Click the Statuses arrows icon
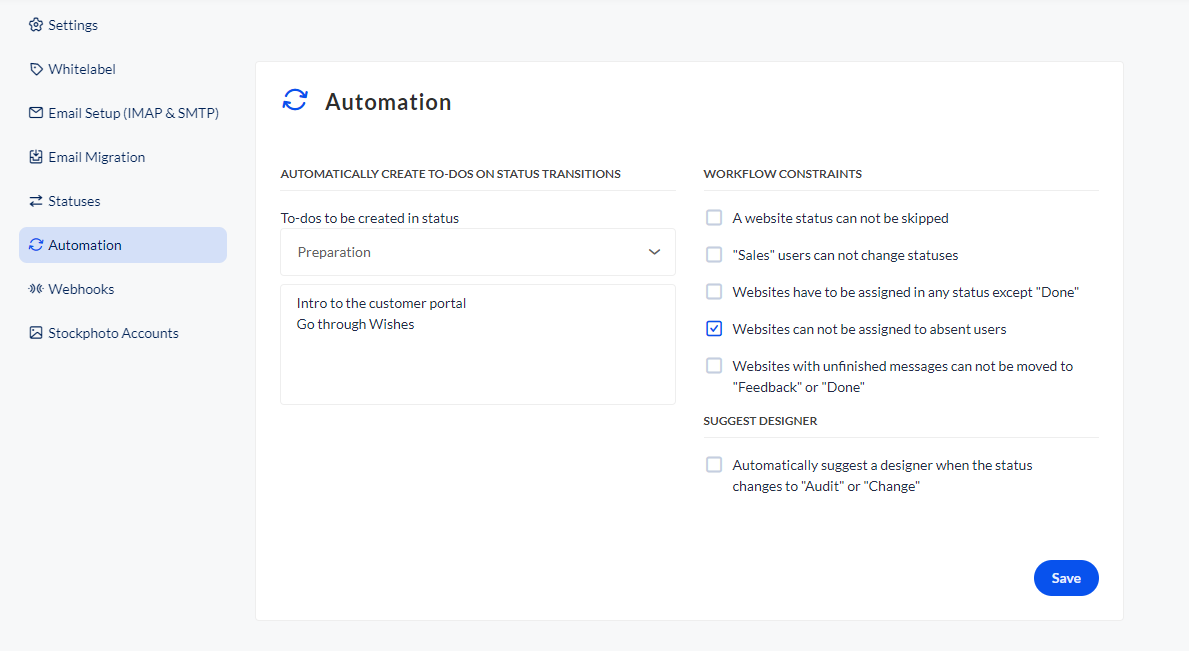Screen dimensions: 1189x651 [36, 201]
